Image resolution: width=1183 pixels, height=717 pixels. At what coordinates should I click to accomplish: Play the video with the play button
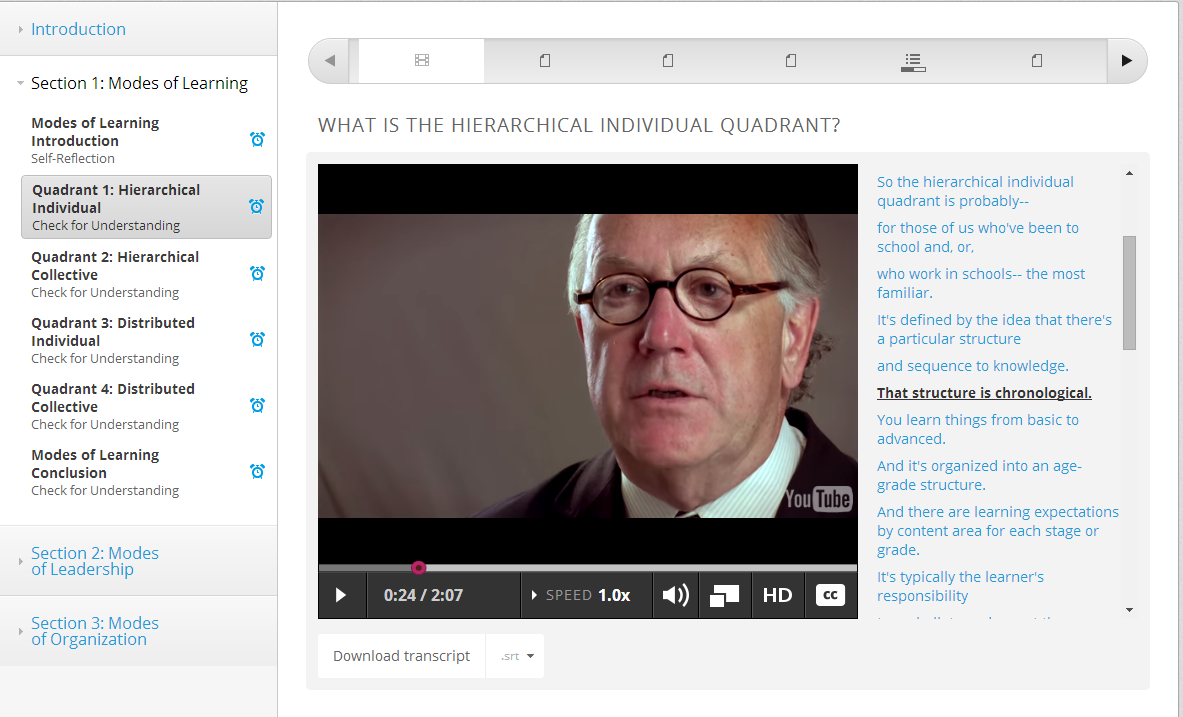pos(341,595)
